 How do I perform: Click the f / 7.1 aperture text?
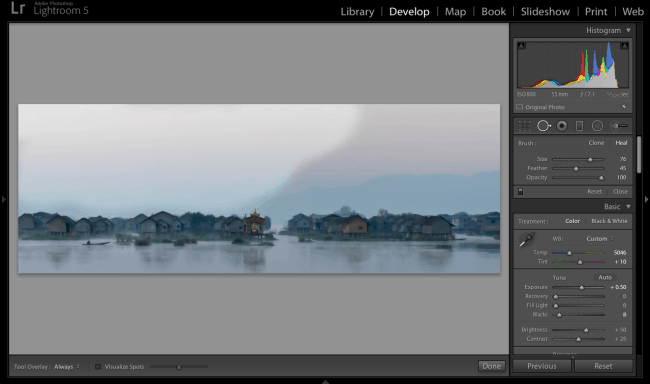587,95
